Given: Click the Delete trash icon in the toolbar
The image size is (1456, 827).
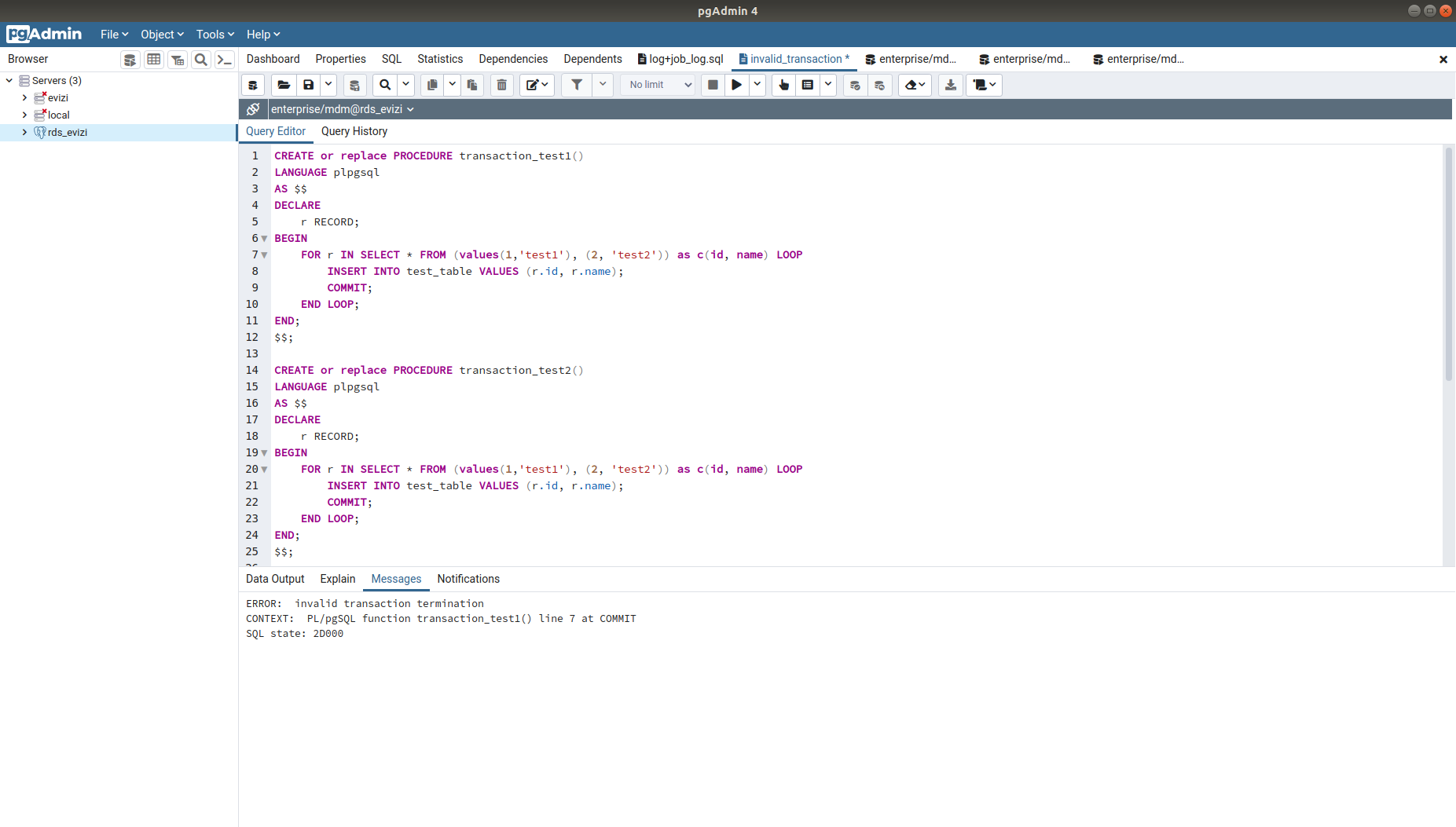Looking at the screenshot, I should click(x=501, y=85).
